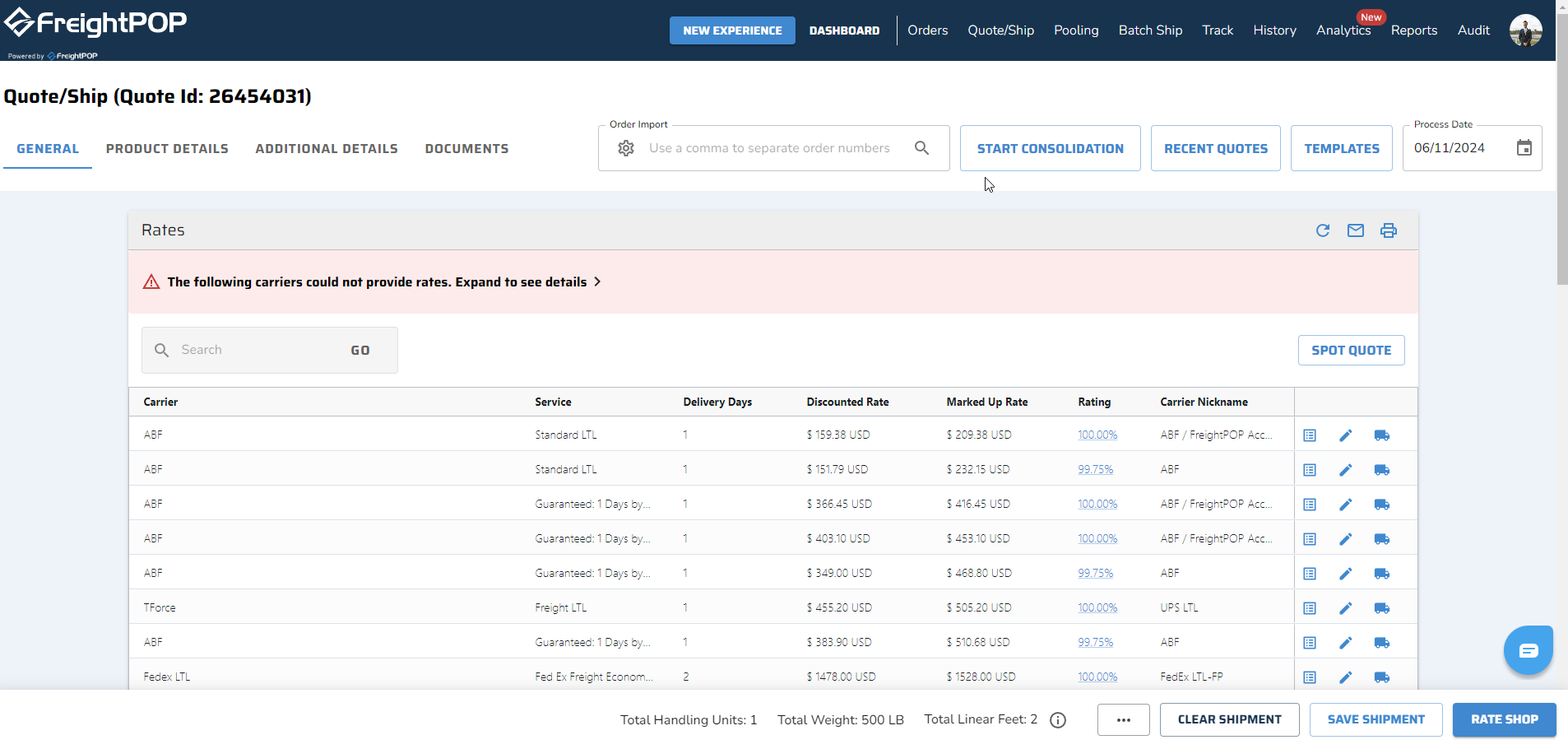Ship with ABF $383.90 truck icon
The image size is (1568, 749).
tap(1382, 643)
